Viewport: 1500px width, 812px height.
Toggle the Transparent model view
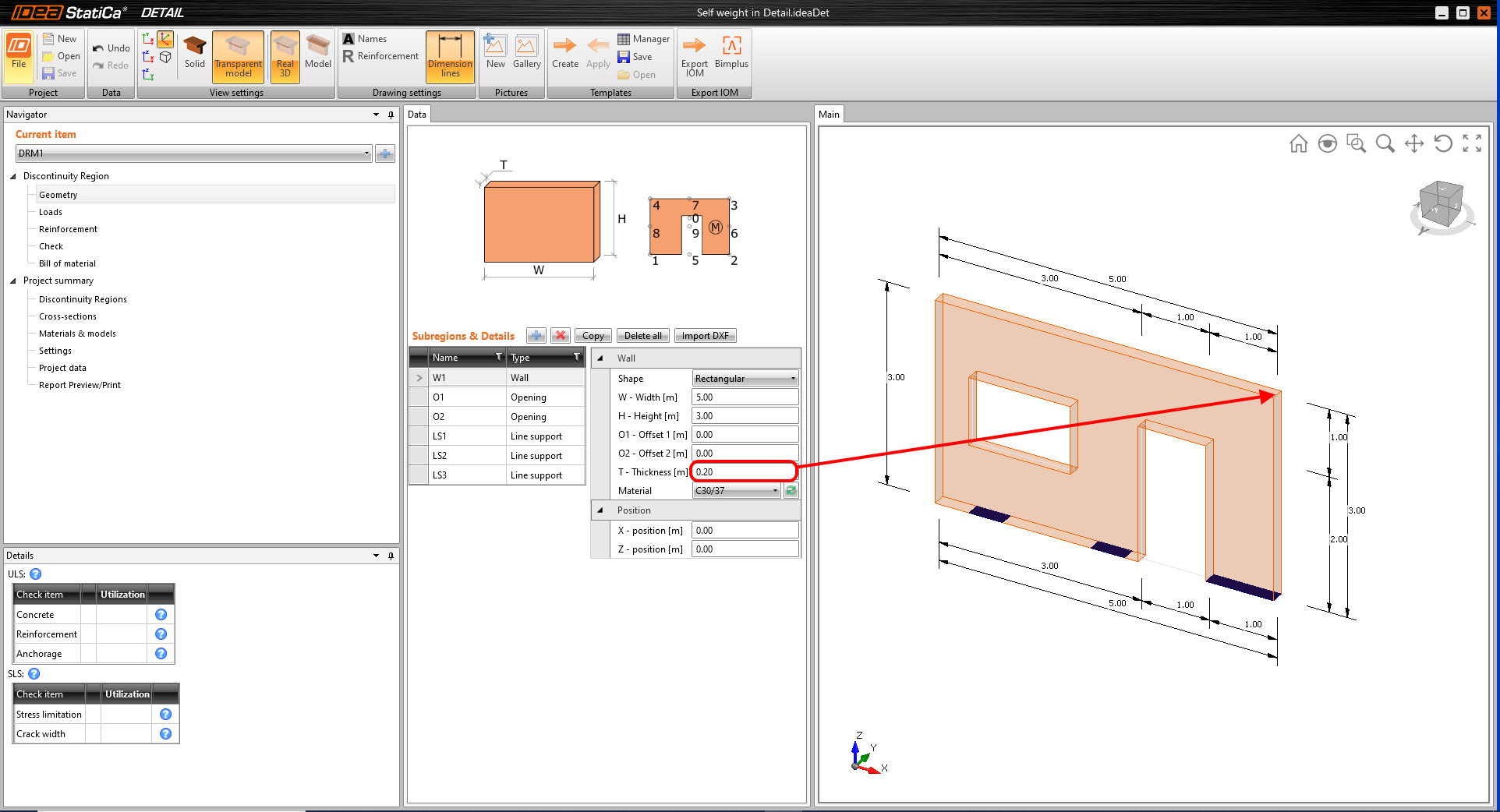[x=238, y=56]
